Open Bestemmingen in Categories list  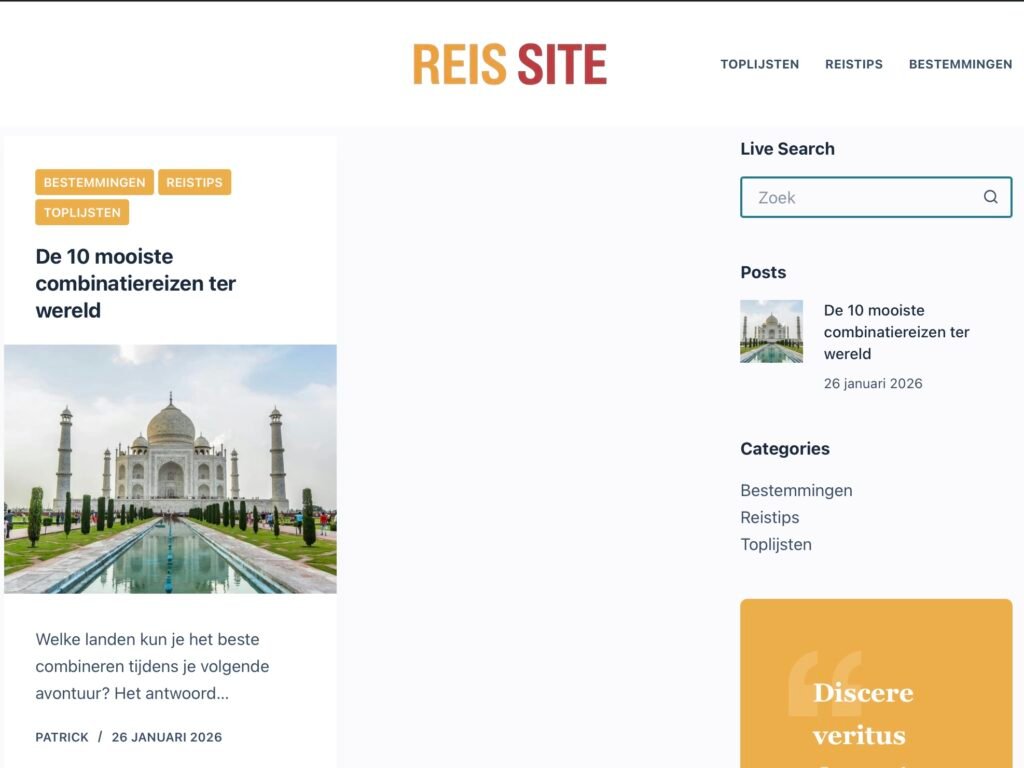point(796,490)
